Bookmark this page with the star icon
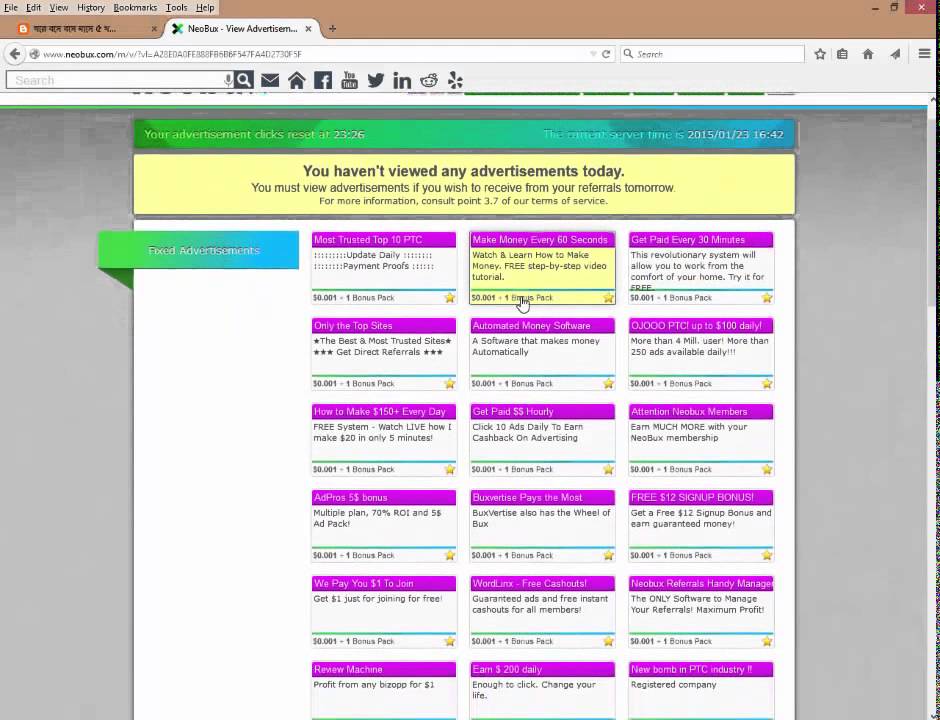 click(820, 54)
